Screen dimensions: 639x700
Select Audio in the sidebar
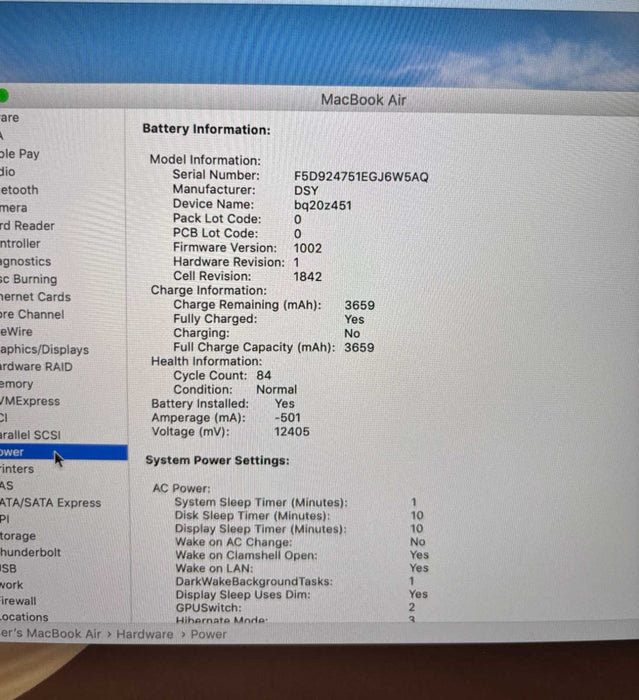click(x=8, y=172)
